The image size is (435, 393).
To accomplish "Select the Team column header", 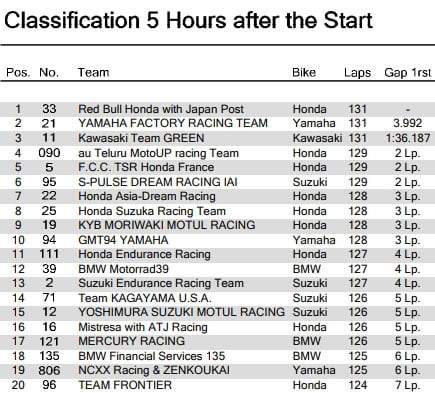I will [93, 72].
